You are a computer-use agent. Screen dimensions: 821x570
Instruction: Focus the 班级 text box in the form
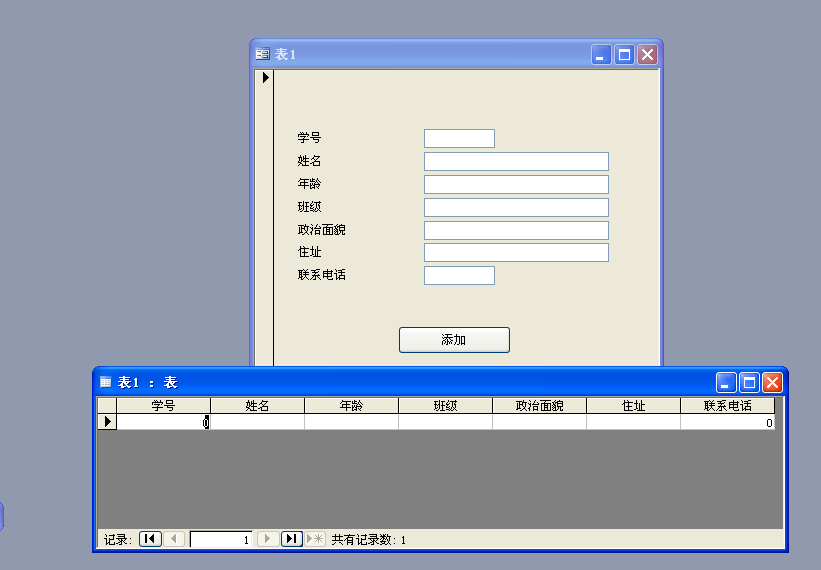[x=516, y=207]
